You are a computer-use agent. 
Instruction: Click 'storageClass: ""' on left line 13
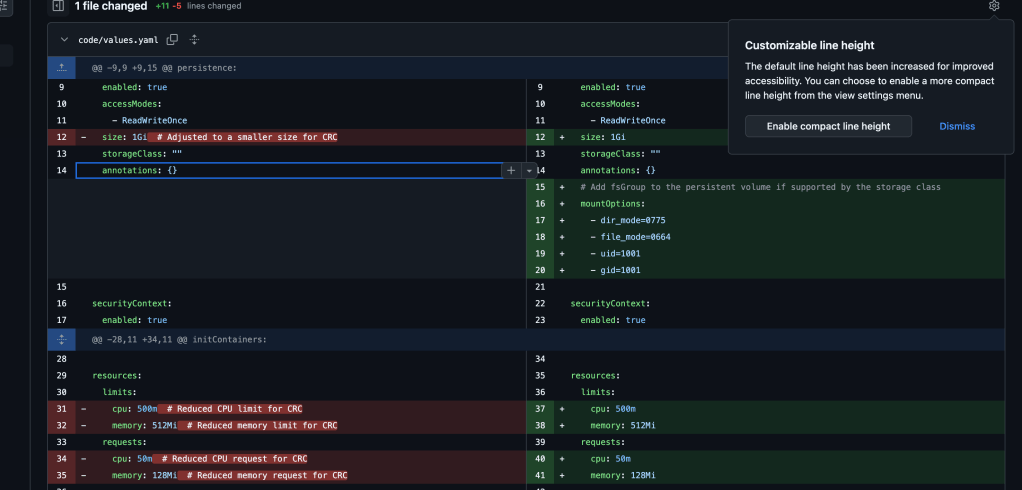tap(142, 154)
